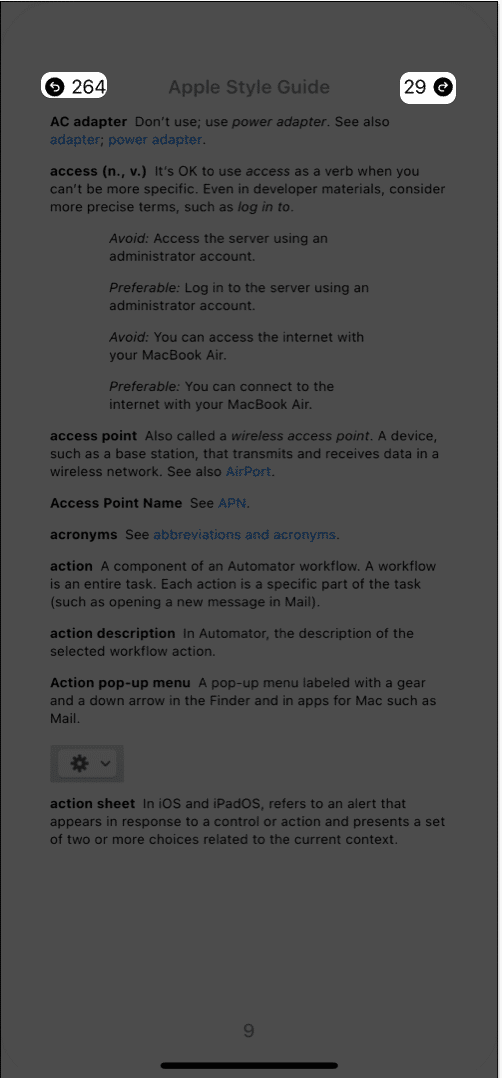Tap the bold AC adapter entry heading

[88, 122]
